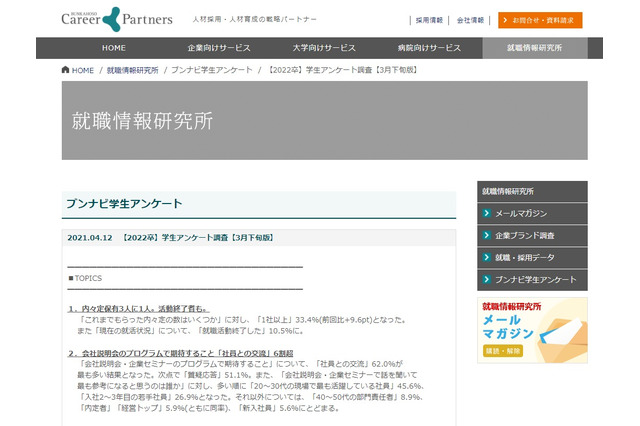The image size is (640, 426).
Task: Select 企業ブランド調査 sidebar item
Action: point(532,235)
